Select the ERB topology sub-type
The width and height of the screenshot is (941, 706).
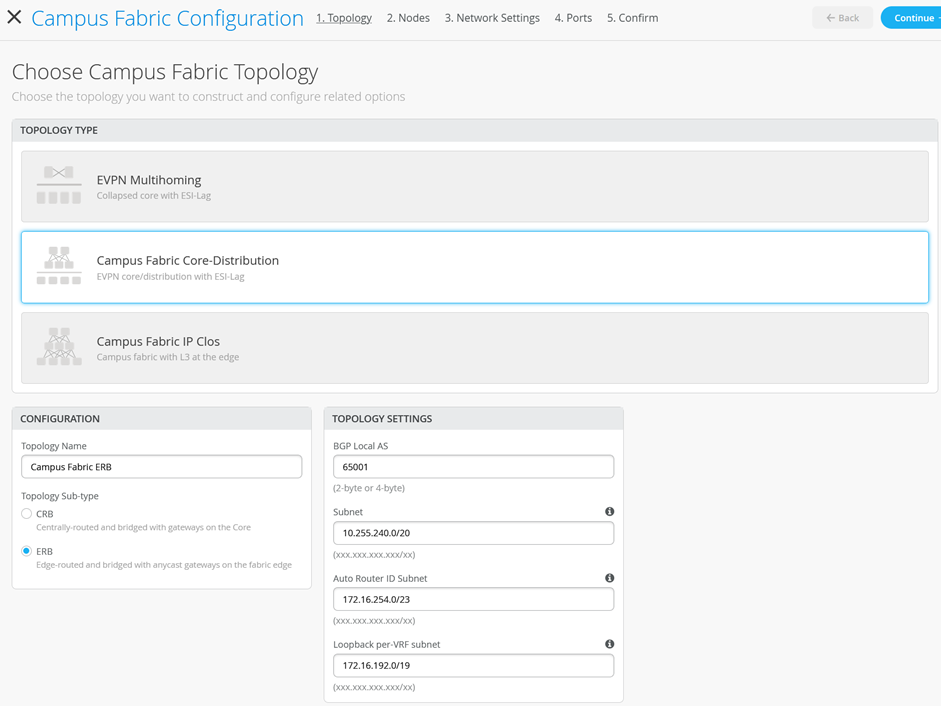pos(27,551)
